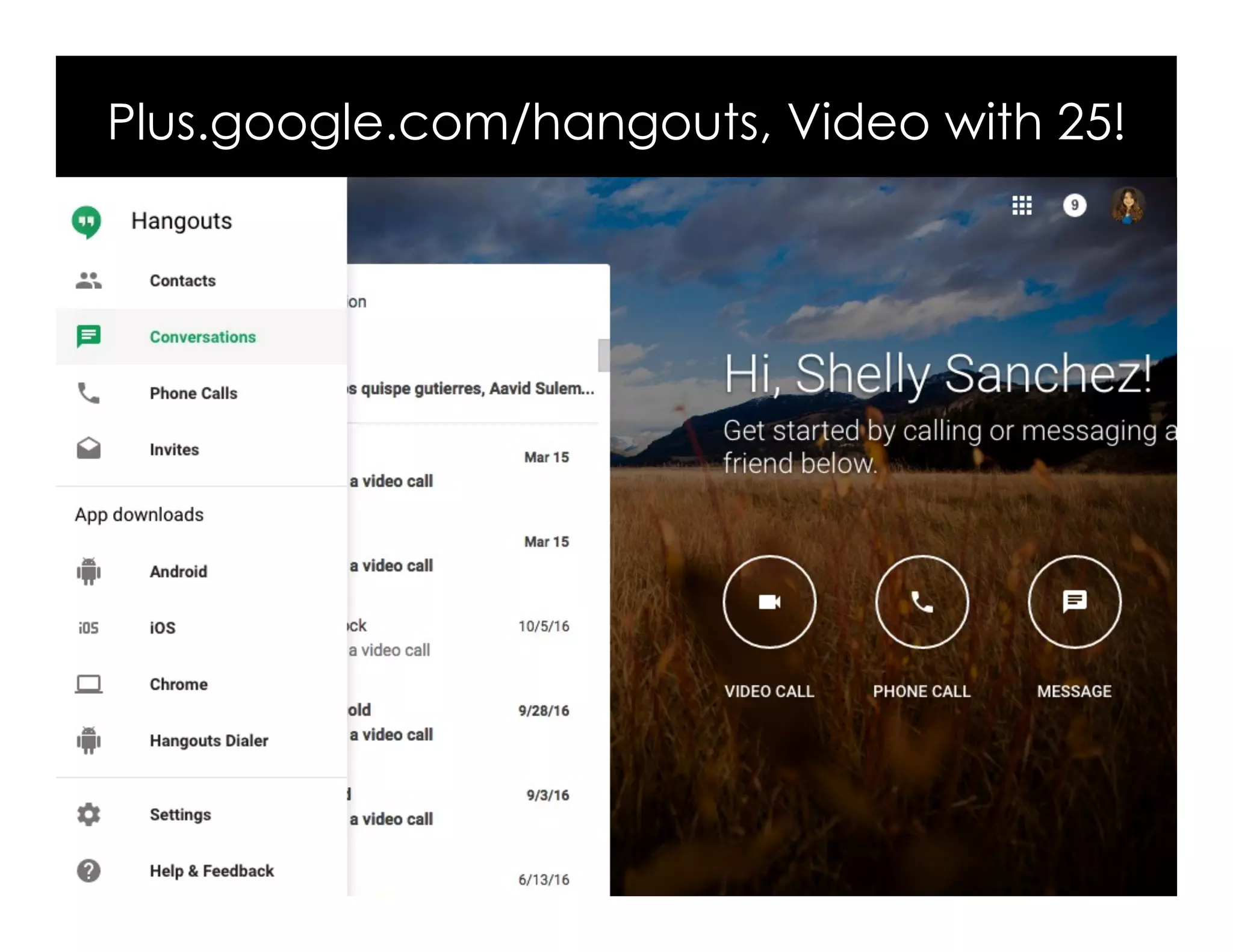The image size is (1233, 952).
Task: Start a message with round chat button
Action: coord(1075,602)
